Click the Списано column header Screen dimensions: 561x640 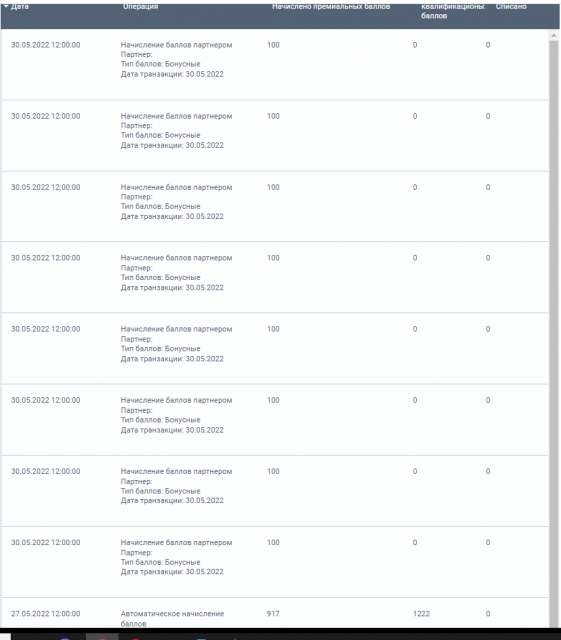pos(511,6)
